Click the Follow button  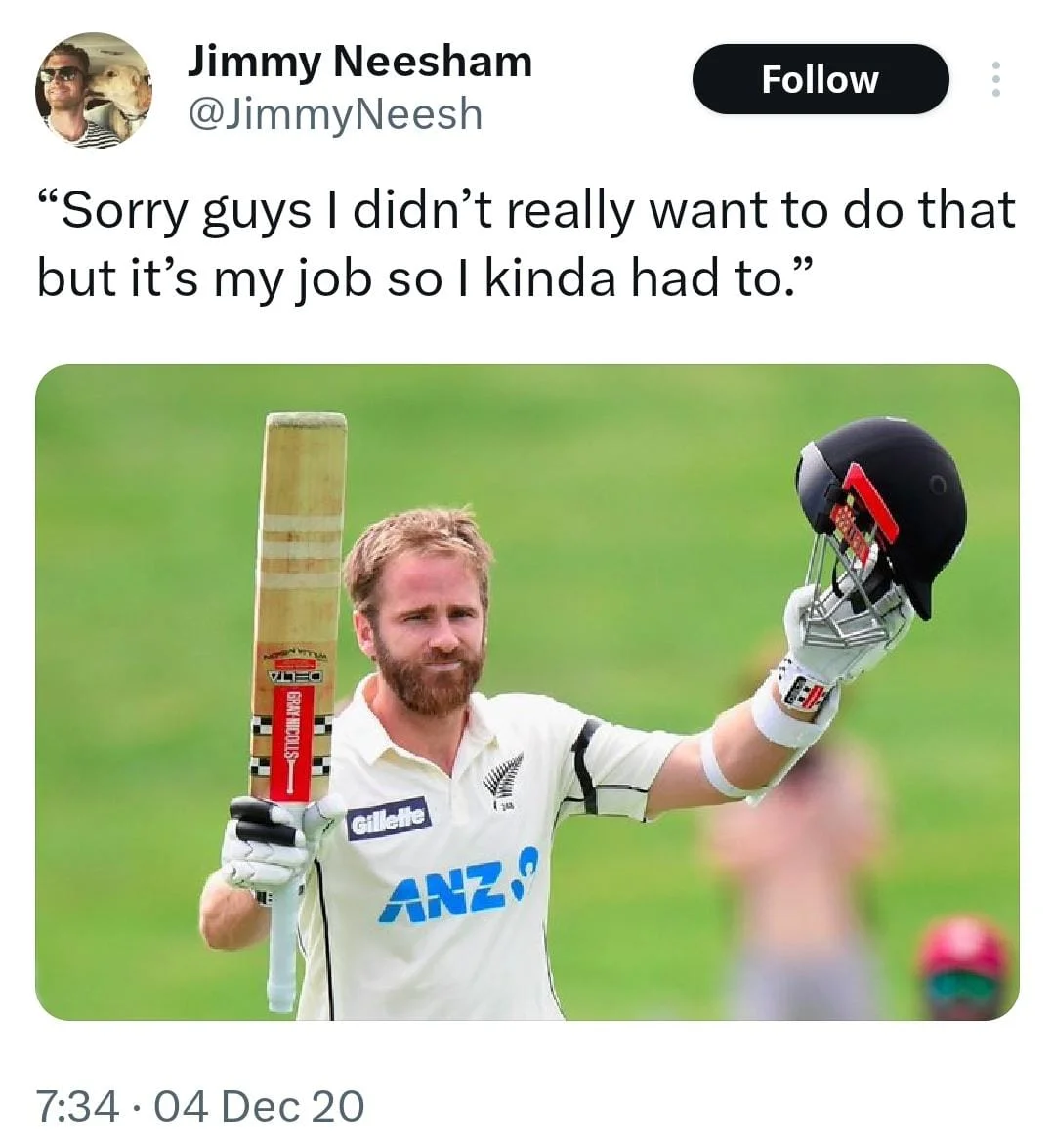821,79
